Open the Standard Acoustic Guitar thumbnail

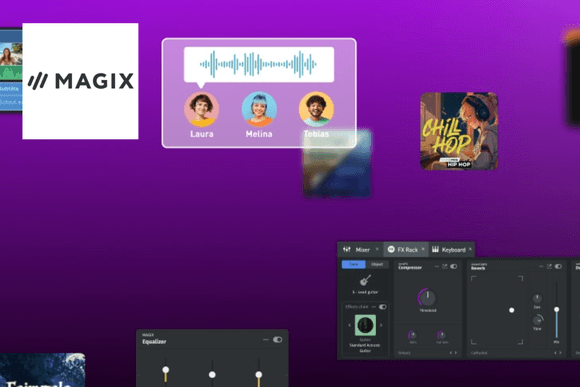pyautogui.click(x=365, y=325)
